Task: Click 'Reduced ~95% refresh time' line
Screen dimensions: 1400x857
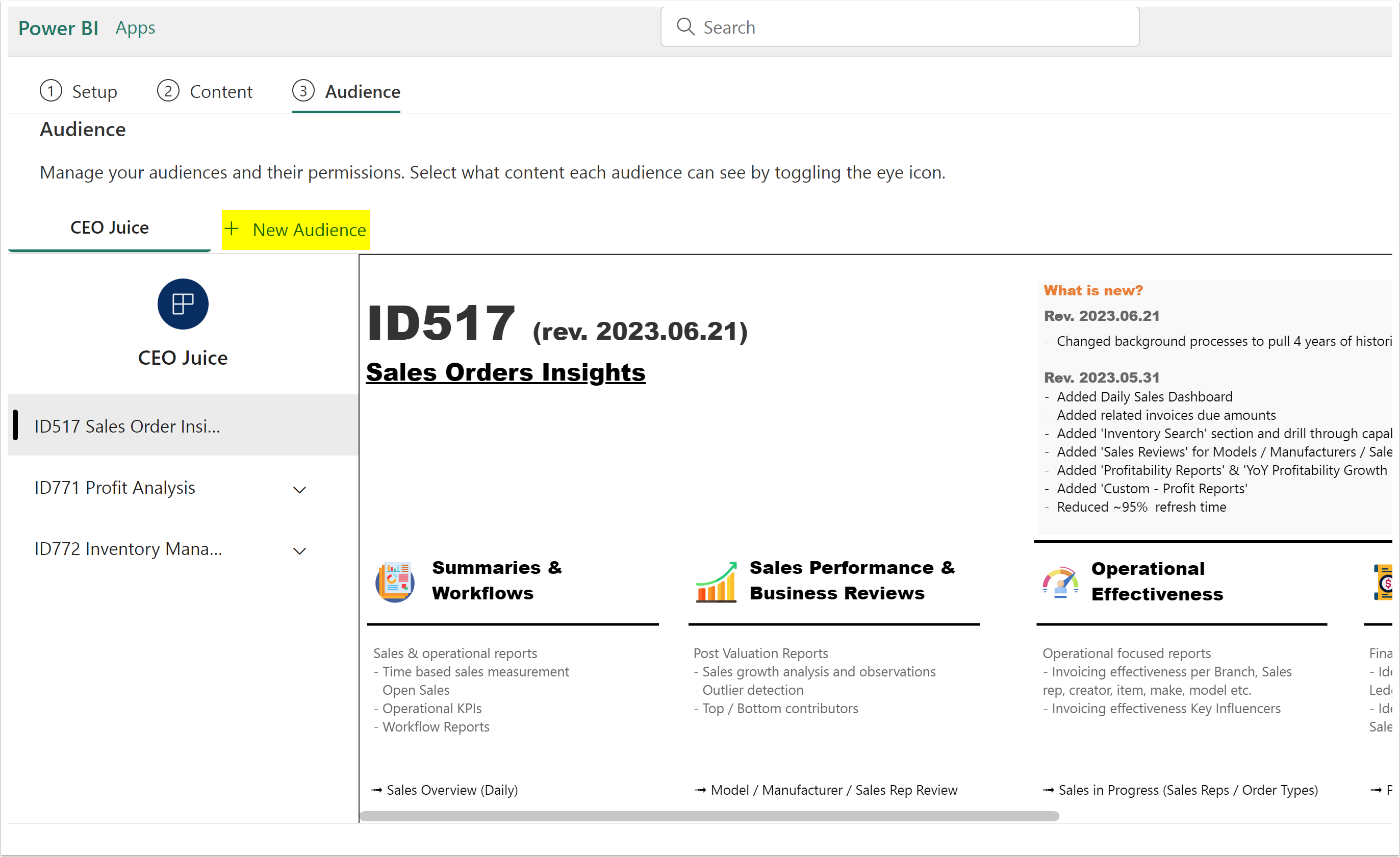Action: 1141,507
